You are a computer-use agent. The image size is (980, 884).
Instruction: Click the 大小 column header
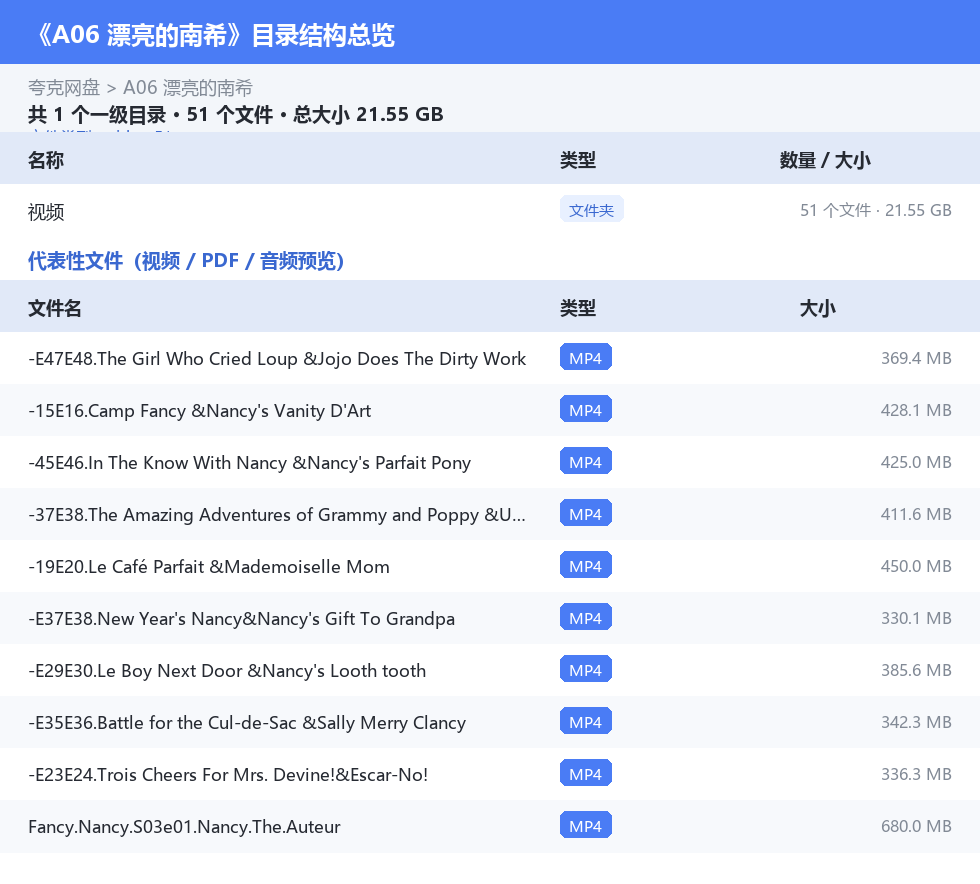point(818,308)
